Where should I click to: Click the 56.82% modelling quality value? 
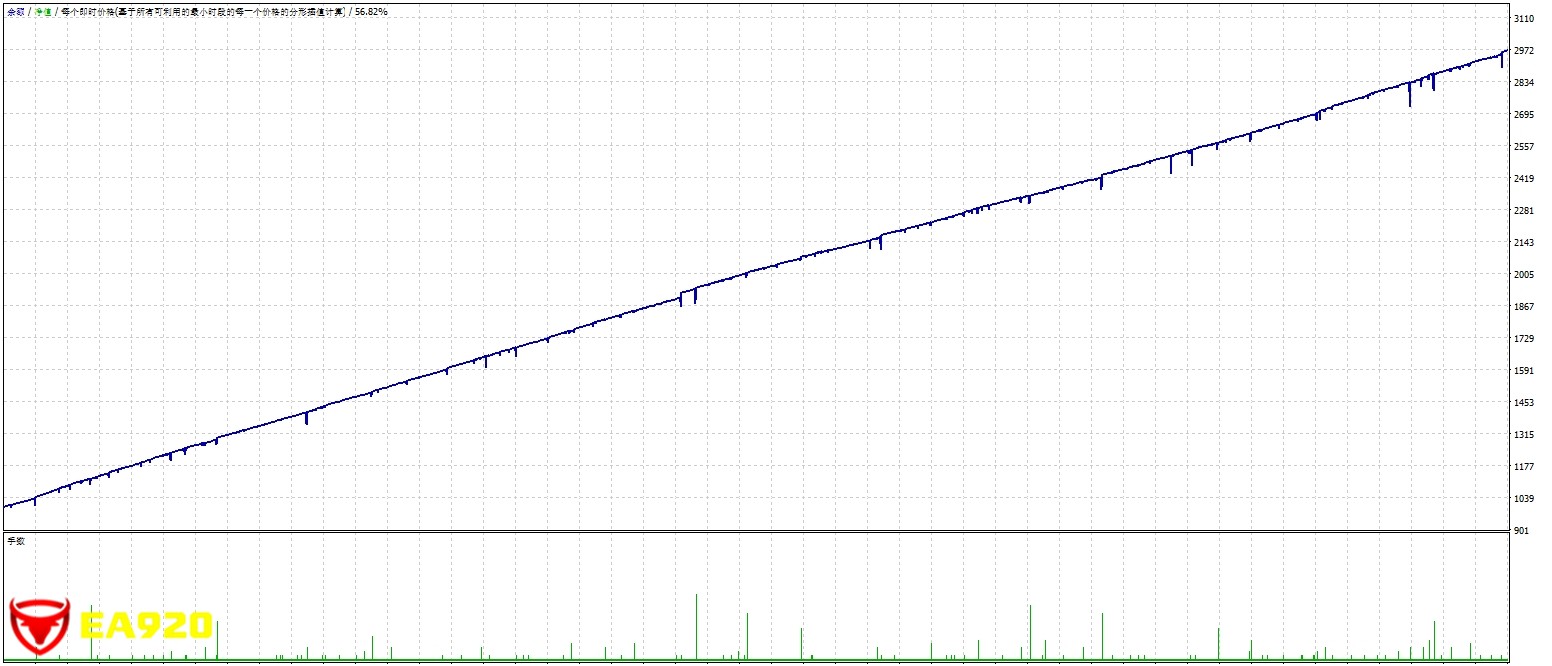(x=371, y=12)
